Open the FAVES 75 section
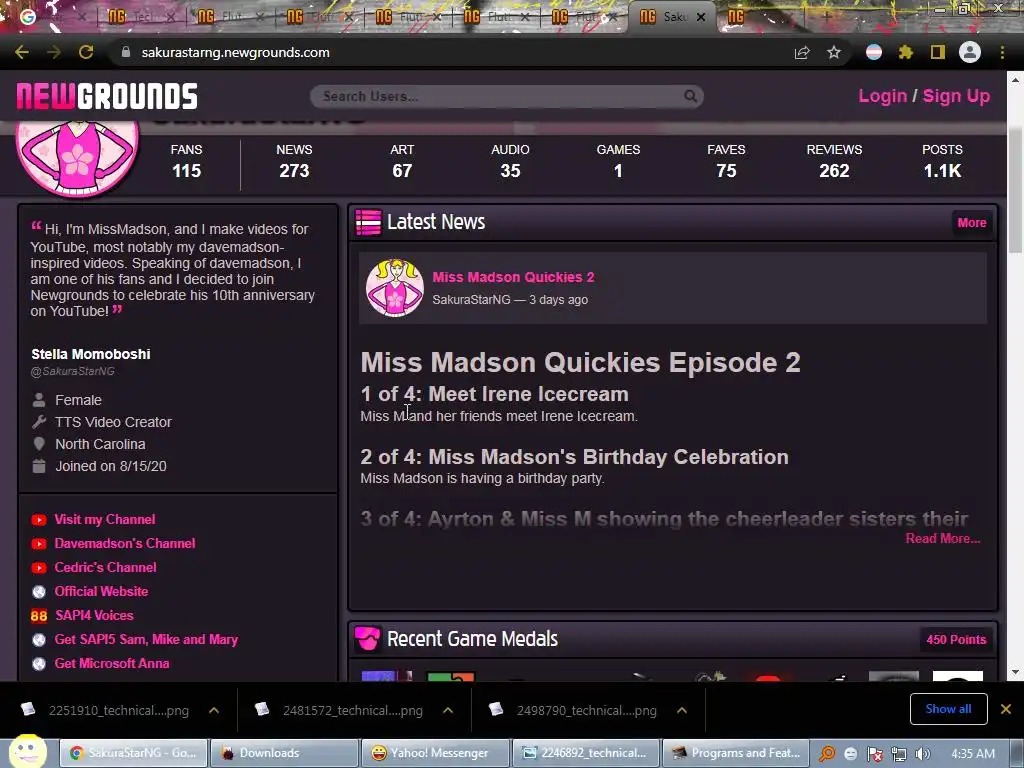Viewport: 1024px width, 768px height. [x=726, y=161]
